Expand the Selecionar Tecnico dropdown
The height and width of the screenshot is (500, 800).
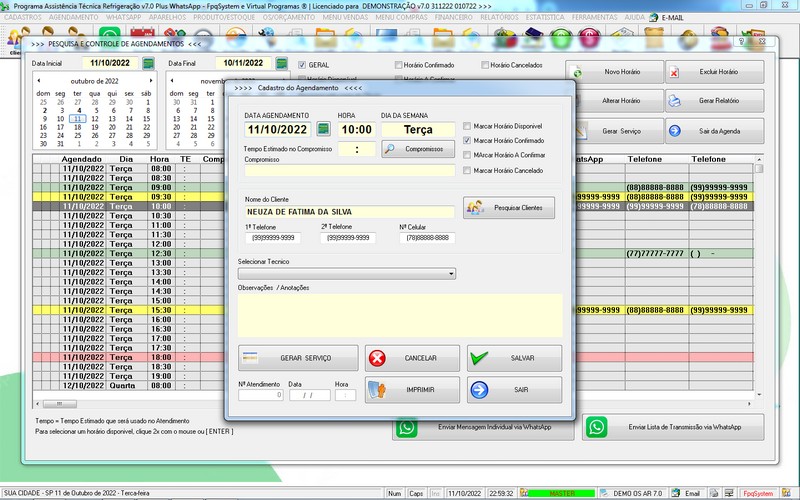tap(451, 274)
